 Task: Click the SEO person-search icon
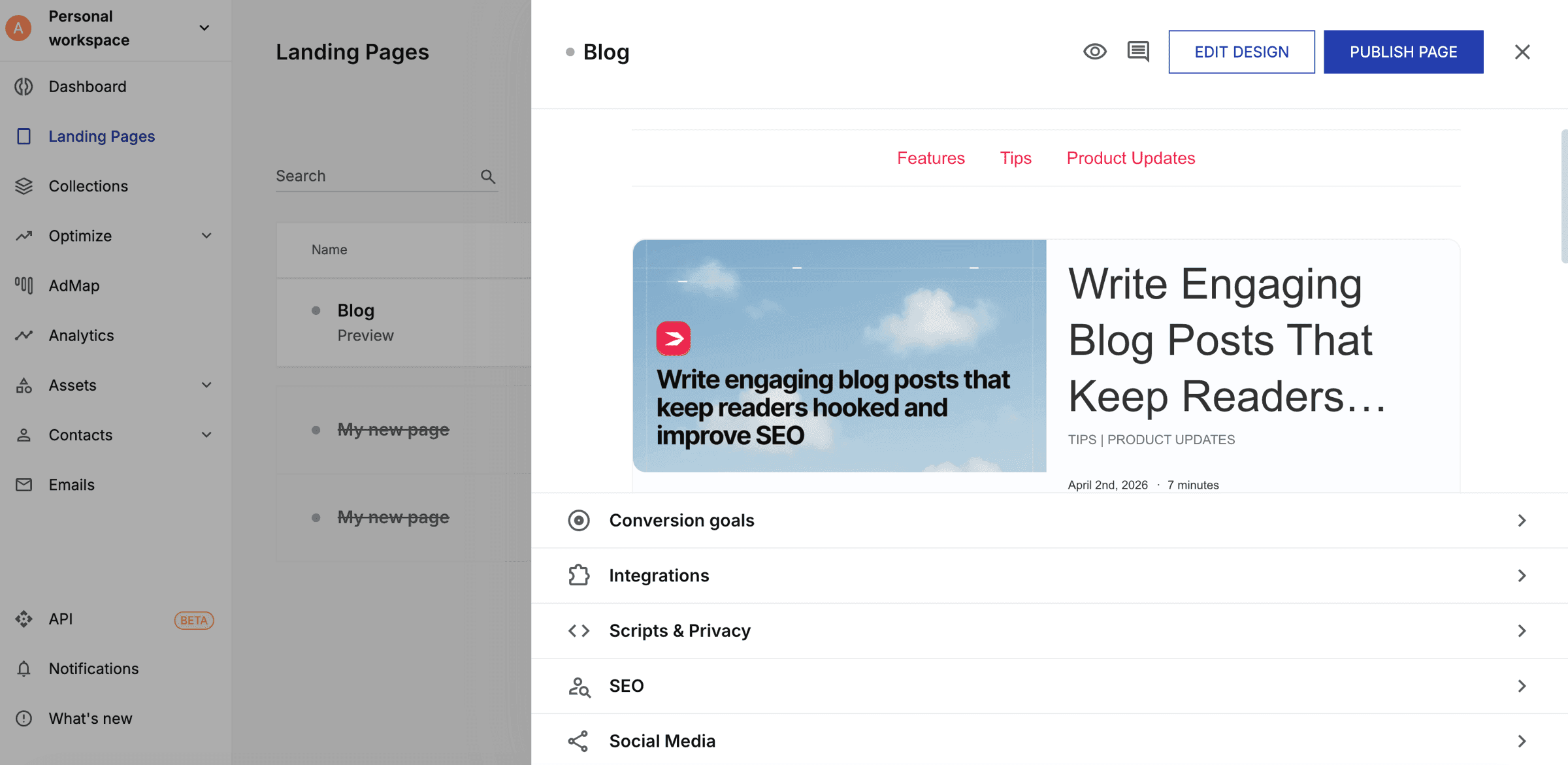point(579,686)
